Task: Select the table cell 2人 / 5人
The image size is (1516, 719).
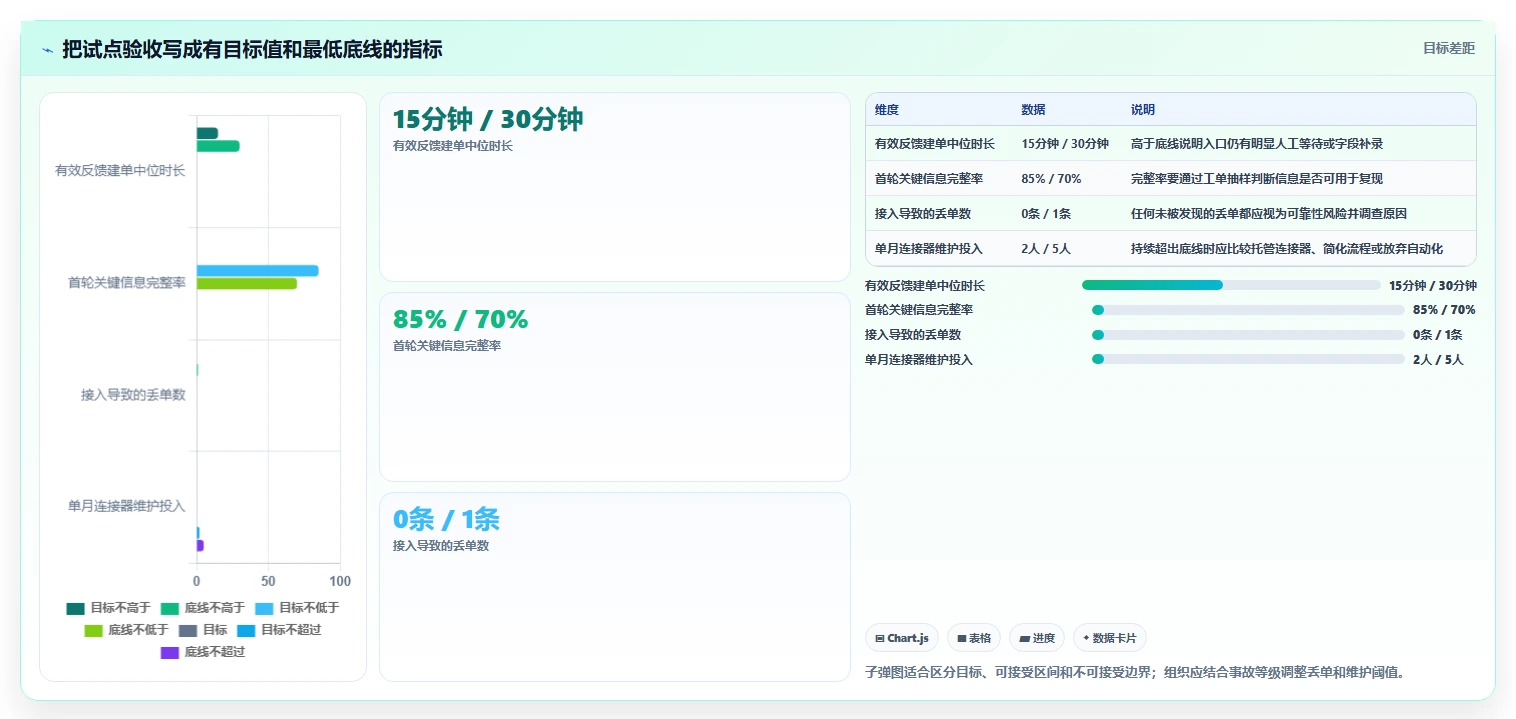Action: click(x=1046, y=249)
